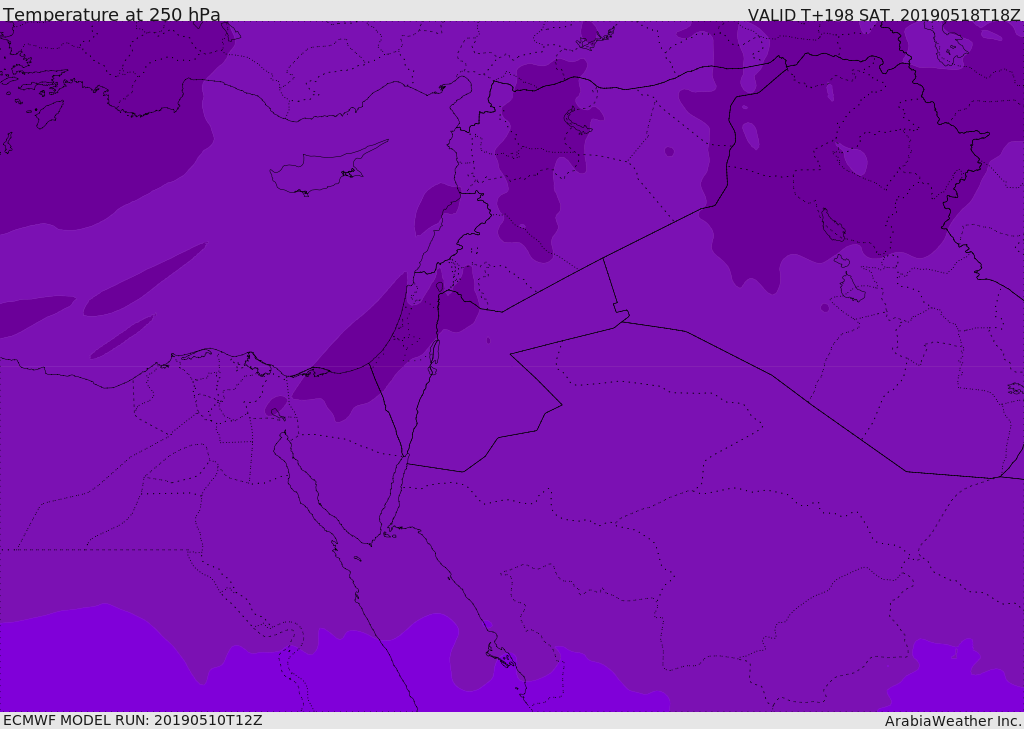Click the 'VALID T+198 SAT. 20190518T18Z' timestamp
The width and height of the screenshot is (1024, 729).
click(x=884, y=14)
